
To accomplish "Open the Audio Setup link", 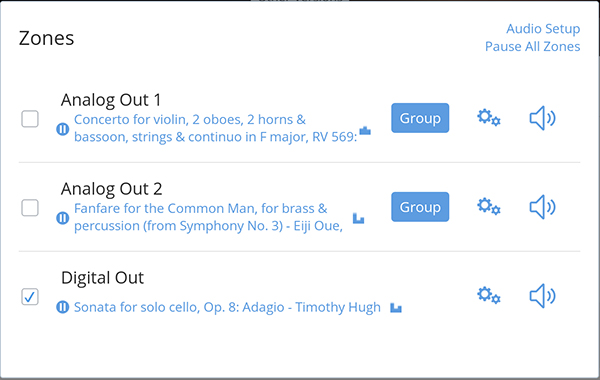I will click(543, 29).
